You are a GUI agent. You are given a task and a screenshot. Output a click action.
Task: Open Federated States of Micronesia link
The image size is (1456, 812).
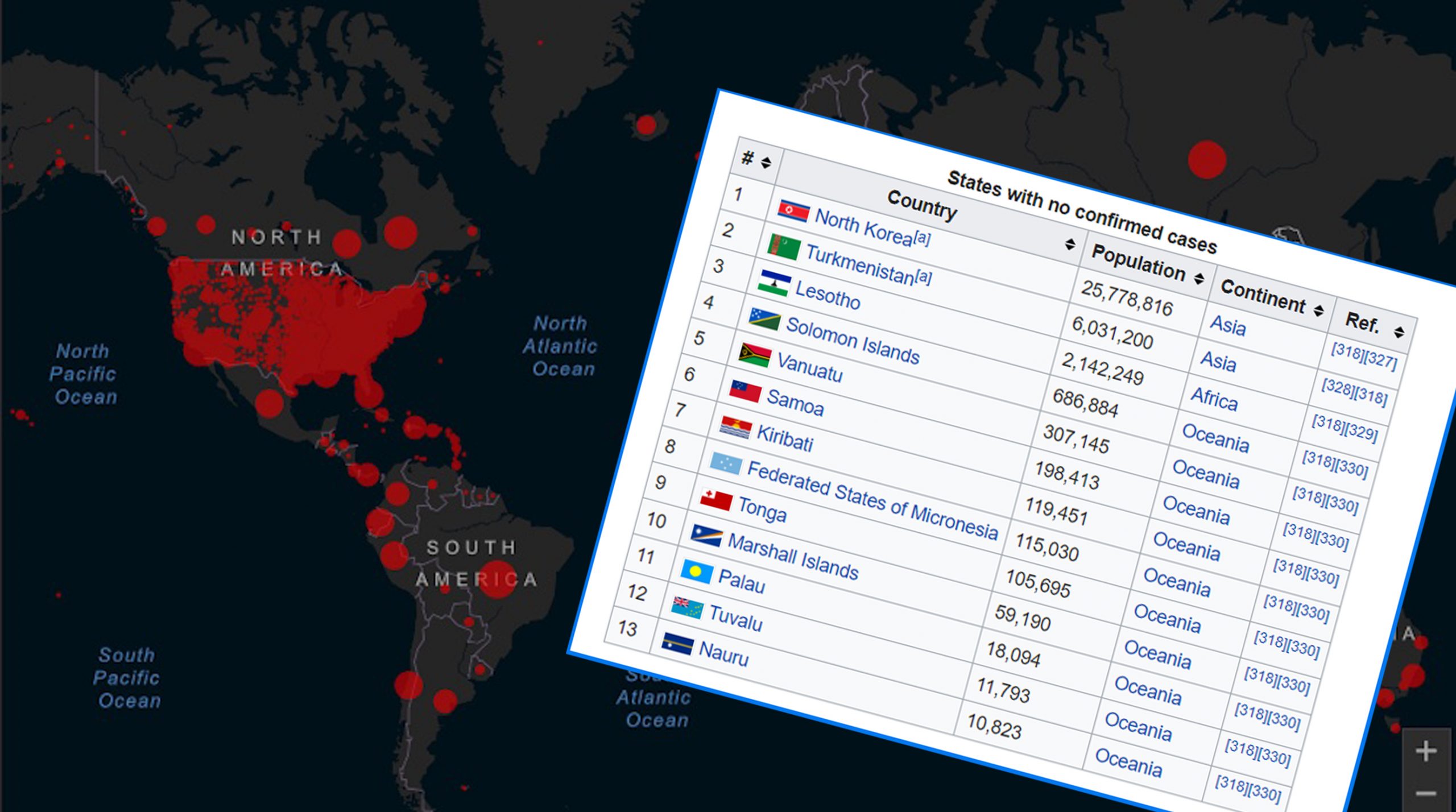pyautogui.click(x=872, y=501)
